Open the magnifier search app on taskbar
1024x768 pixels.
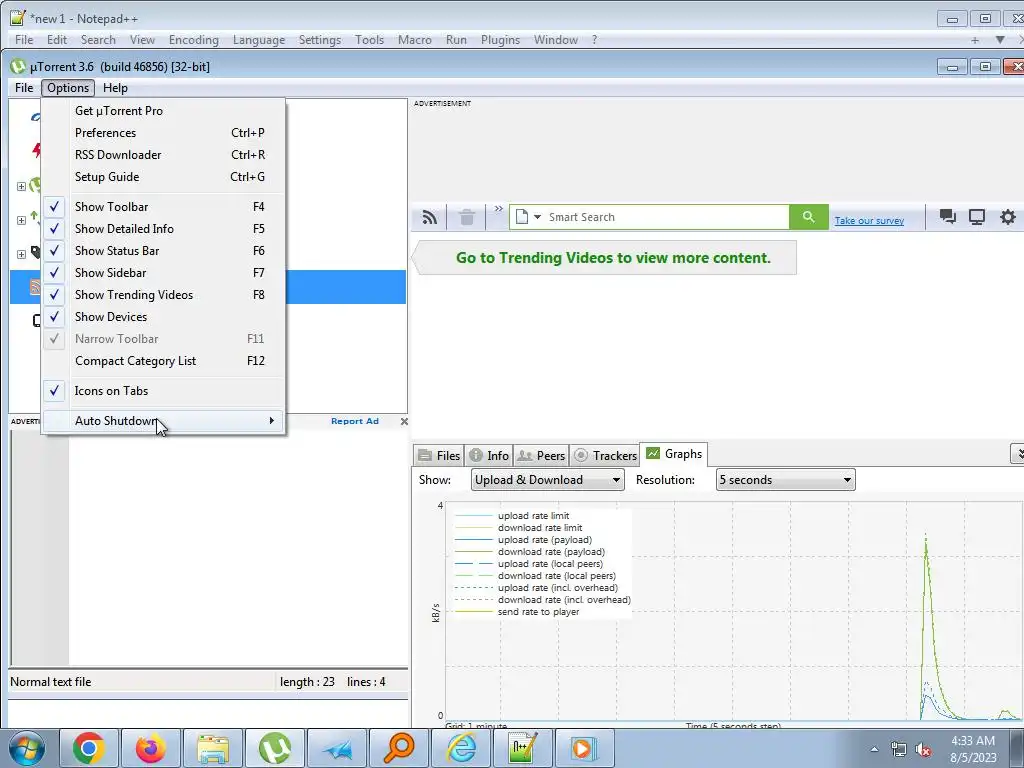399,748
